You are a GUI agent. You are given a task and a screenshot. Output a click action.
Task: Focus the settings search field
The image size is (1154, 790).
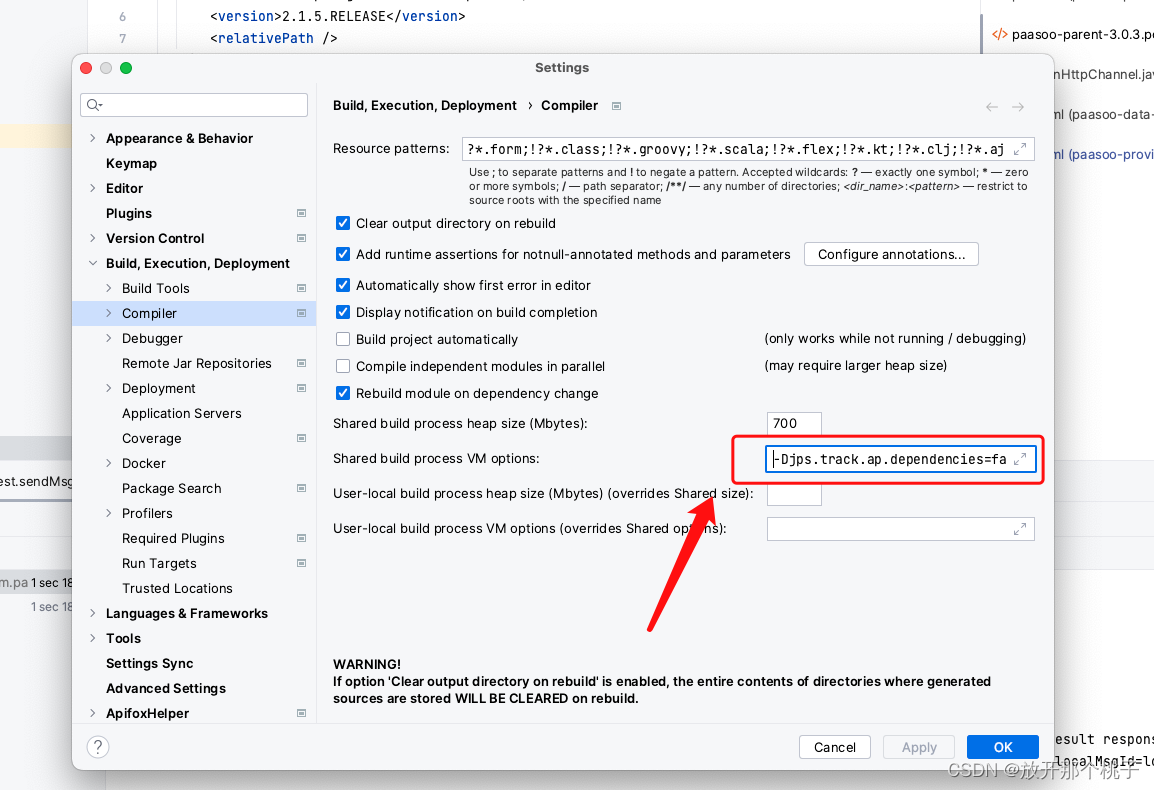point(194,105)
